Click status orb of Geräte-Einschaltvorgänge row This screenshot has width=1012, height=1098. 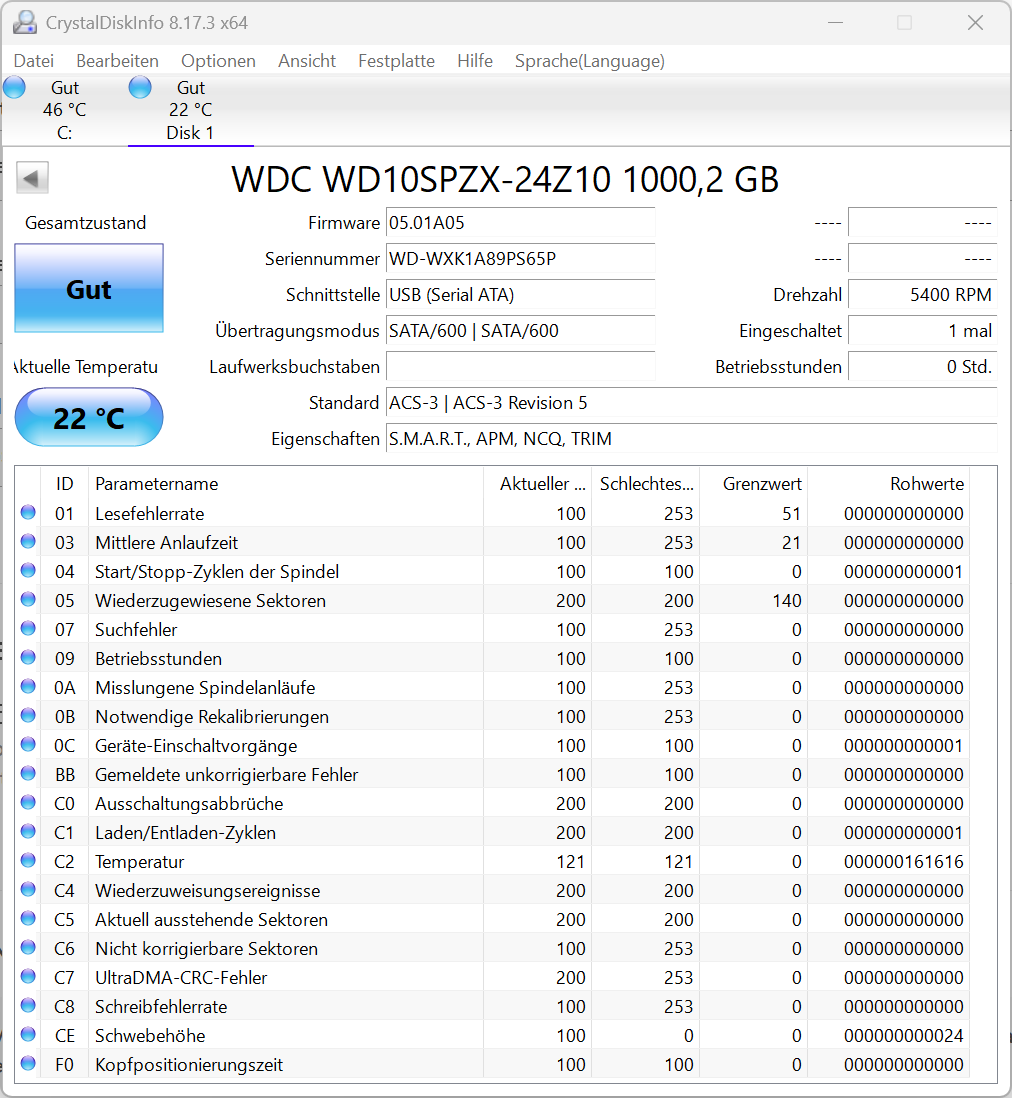pos(28,744)
